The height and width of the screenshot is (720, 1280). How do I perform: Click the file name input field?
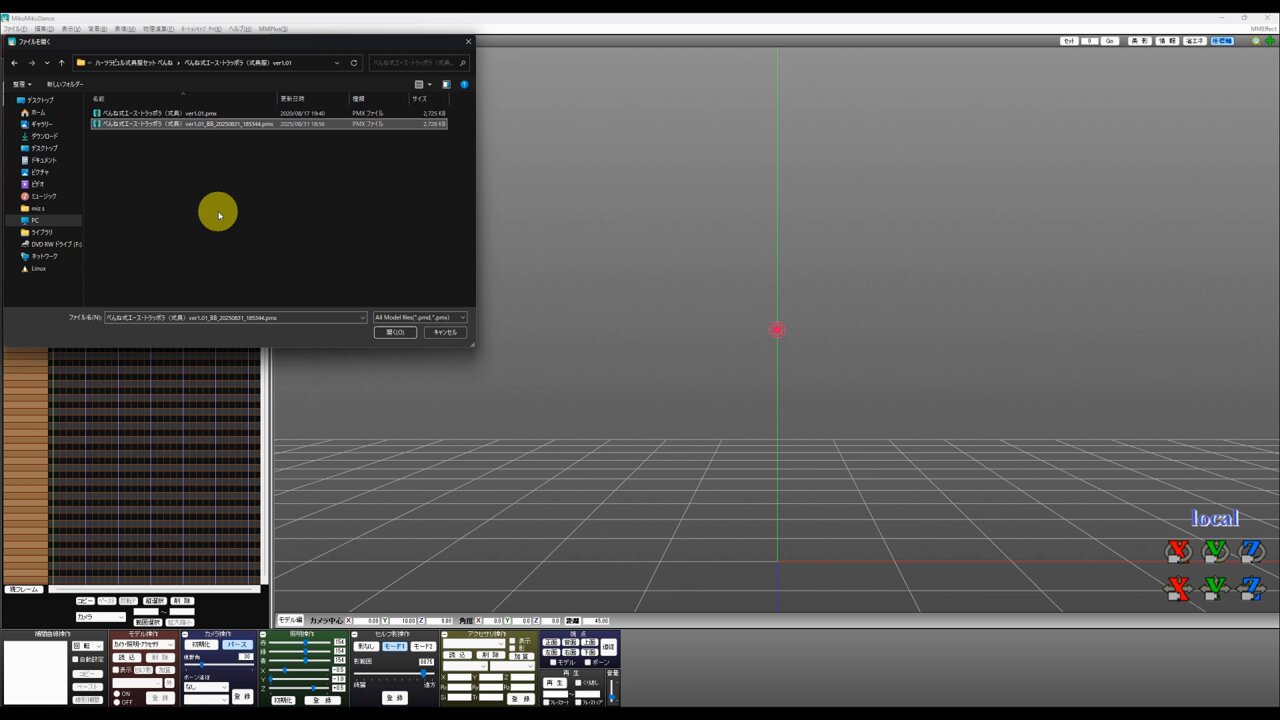click(x=236, y=317)
